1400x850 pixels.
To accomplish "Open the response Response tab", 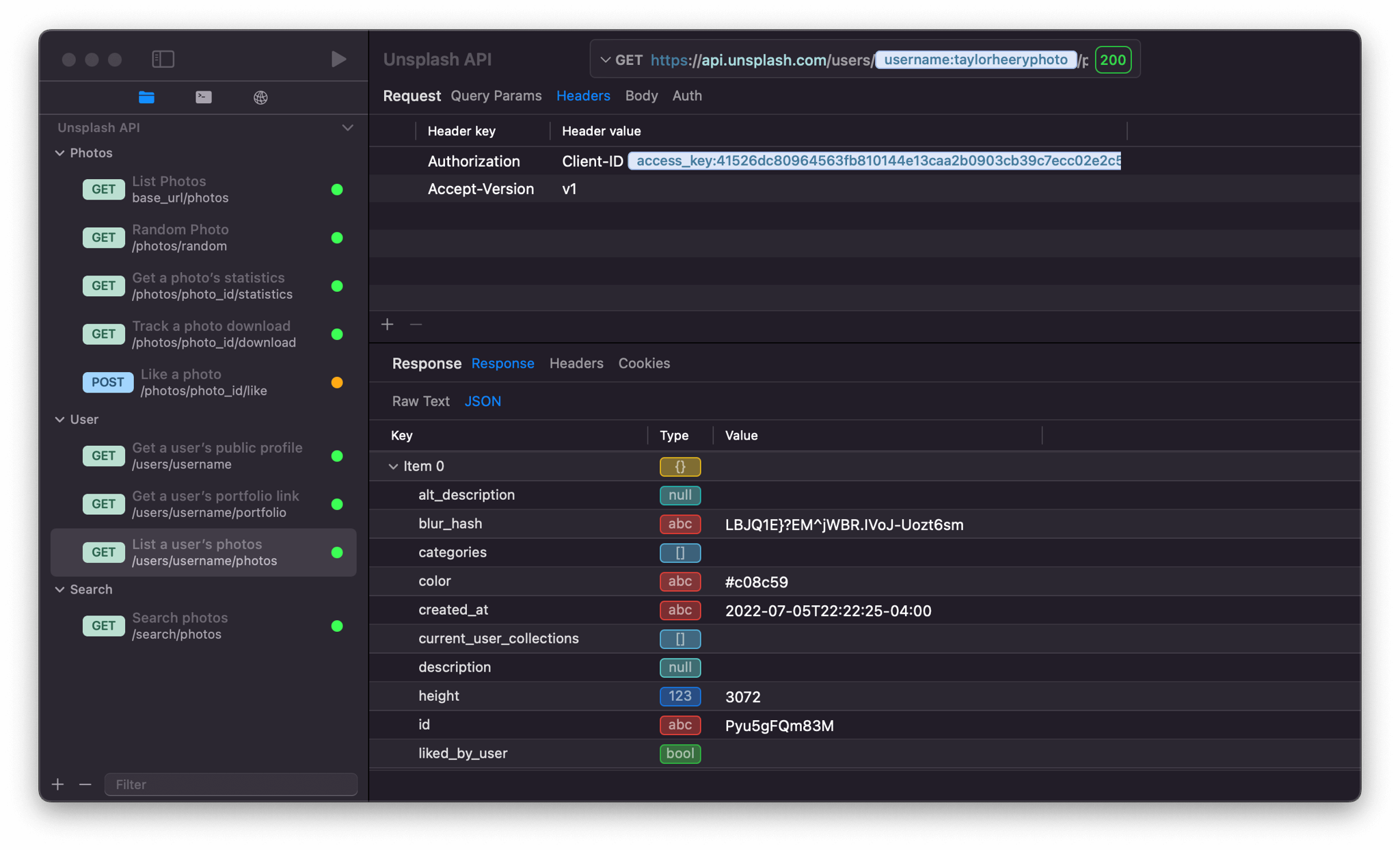I will click(x=503, y=363).
